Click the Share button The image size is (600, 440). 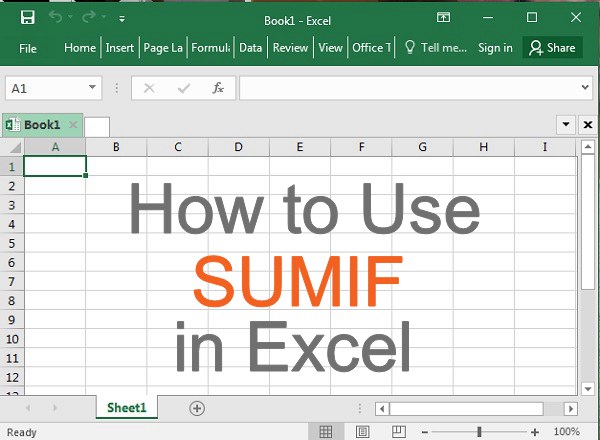coord(552,48)
